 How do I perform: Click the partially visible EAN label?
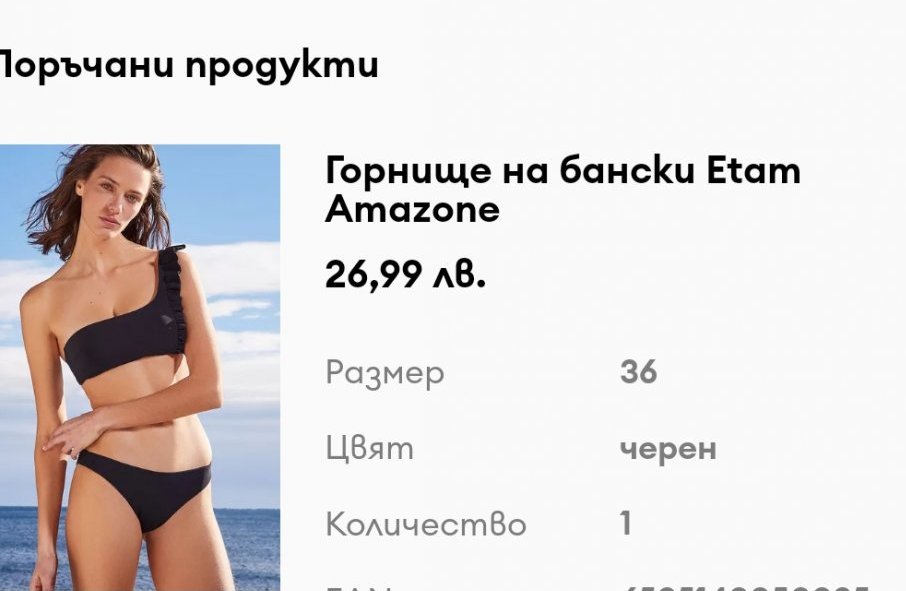pos(359,588)
